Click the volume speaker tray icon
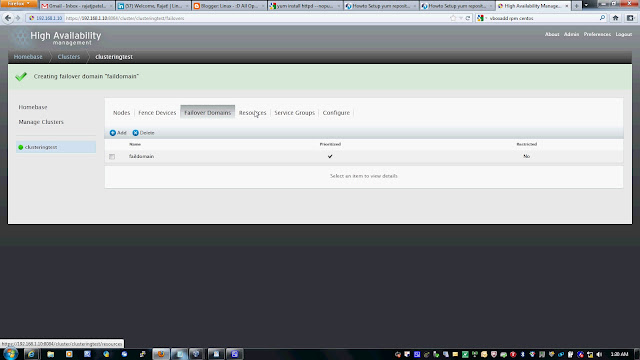This screenshot has height=360, width=640. click(x=599, y=354)
